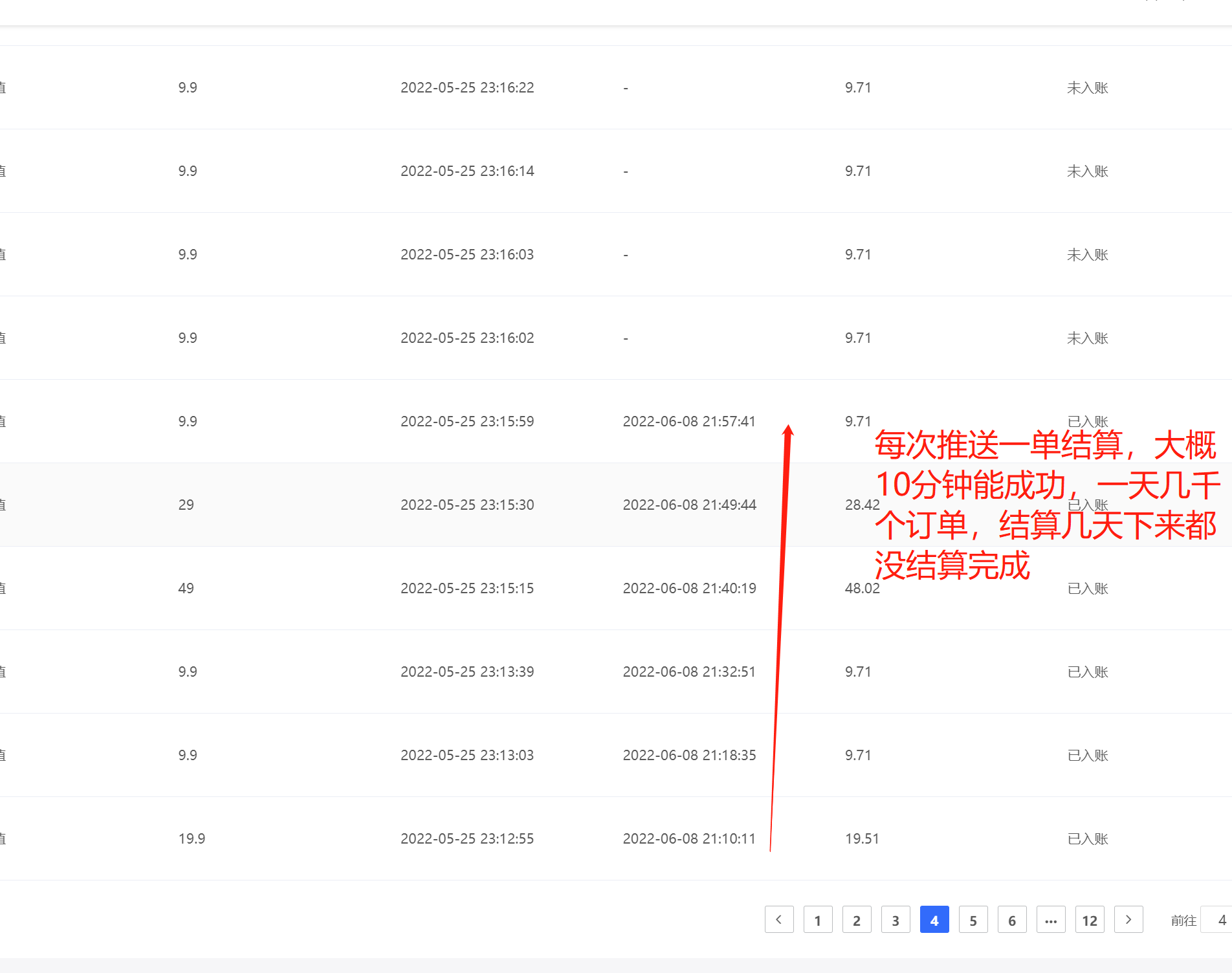The image size is (1232, 973).
Task: Go to the next page arrow
Action: (1128, 919)
